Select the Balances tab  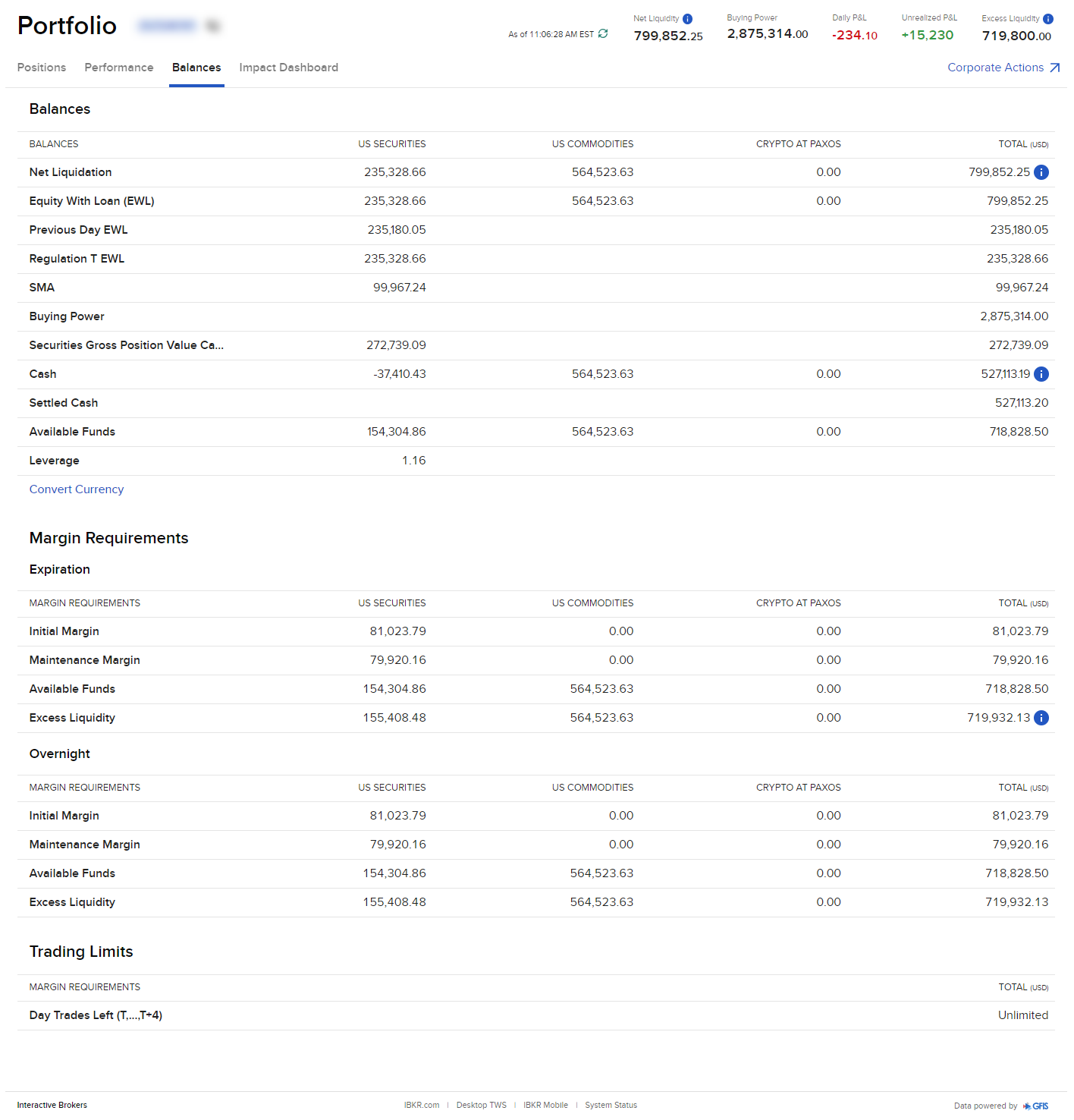point(196,68)
